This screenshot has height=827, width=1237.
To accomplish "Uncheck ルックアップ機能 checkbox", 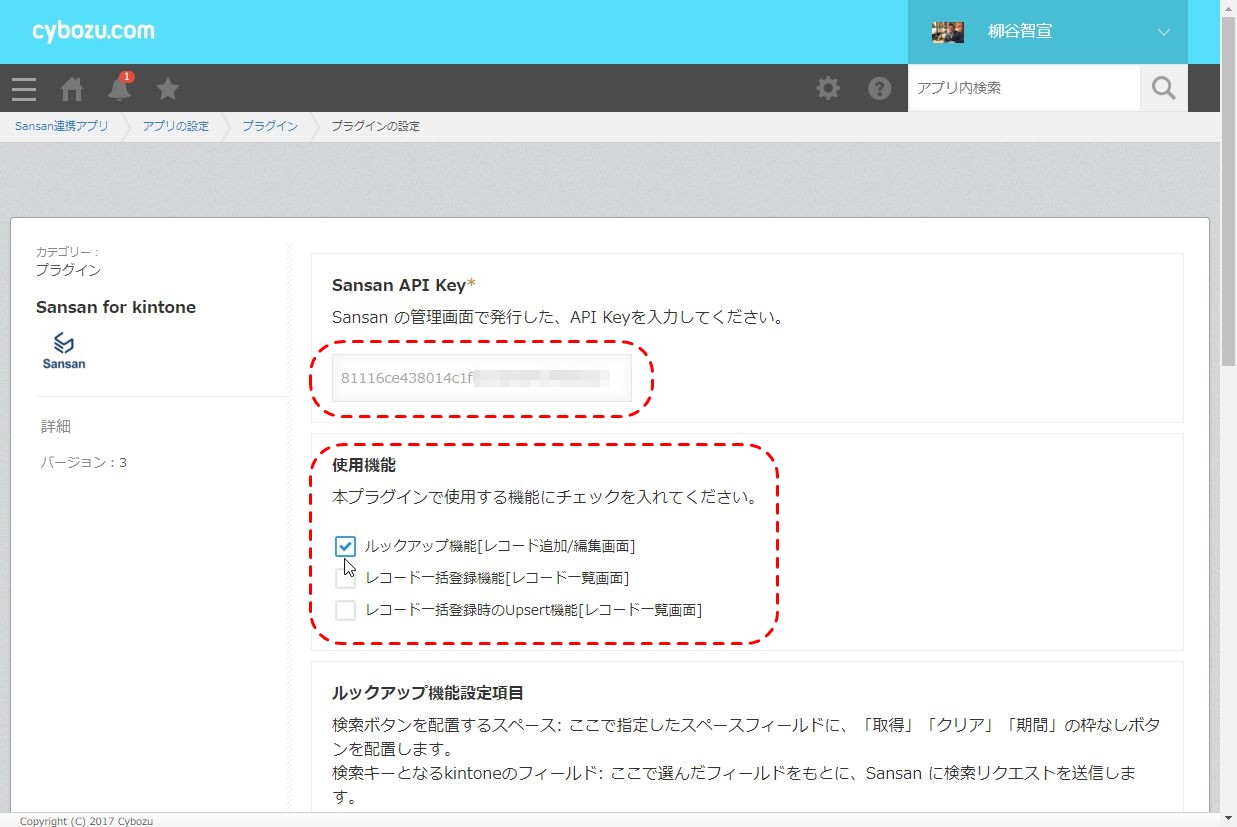I will [345, 546].
